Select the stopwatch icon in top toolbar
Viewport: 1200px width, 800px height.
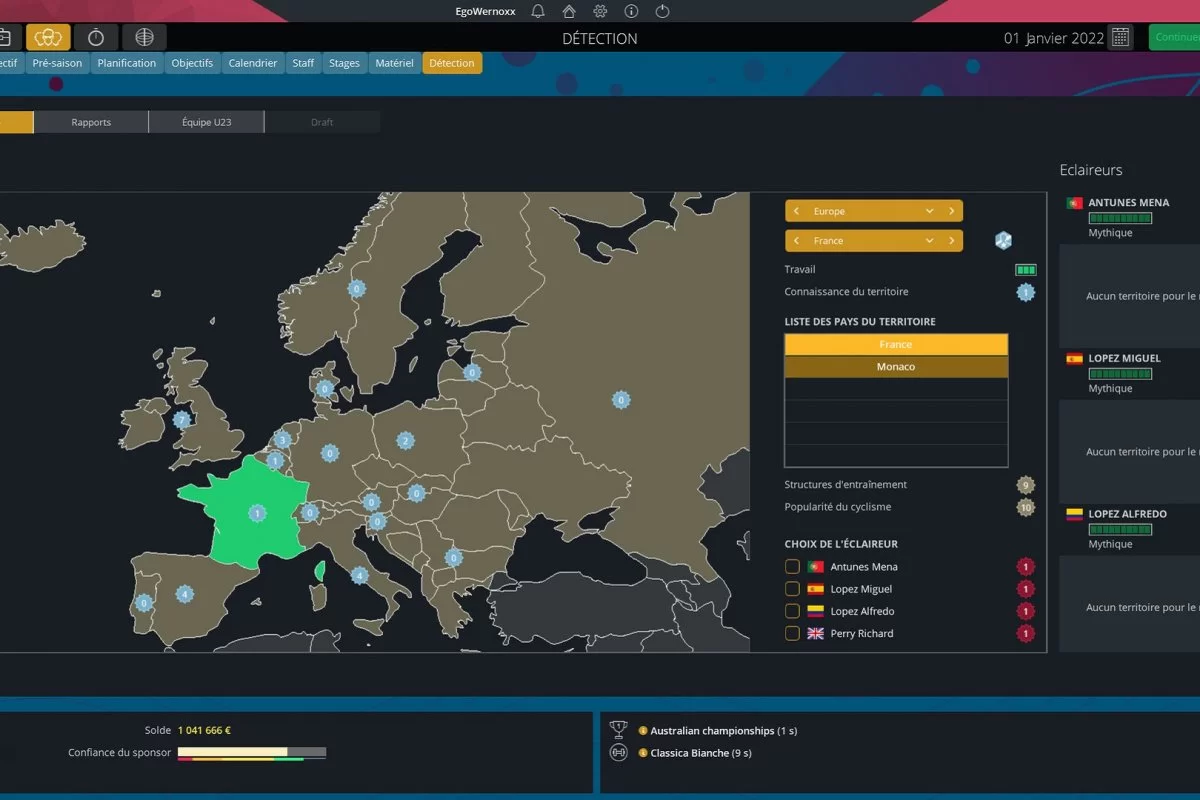pyautogui.click(x=96, y=38)
